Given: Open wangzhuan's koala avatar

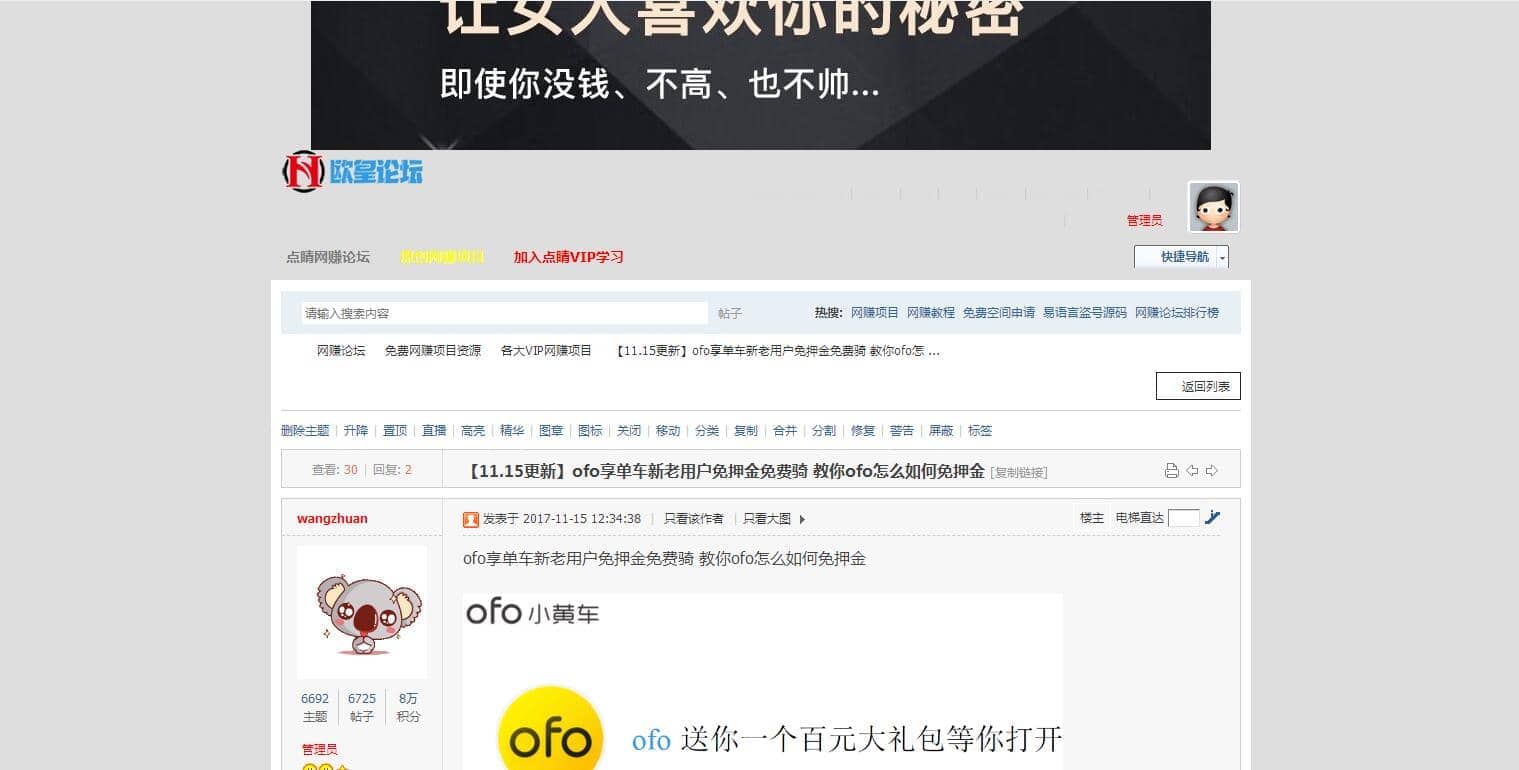Looking at the screenshot, I should tap(362, 612).
